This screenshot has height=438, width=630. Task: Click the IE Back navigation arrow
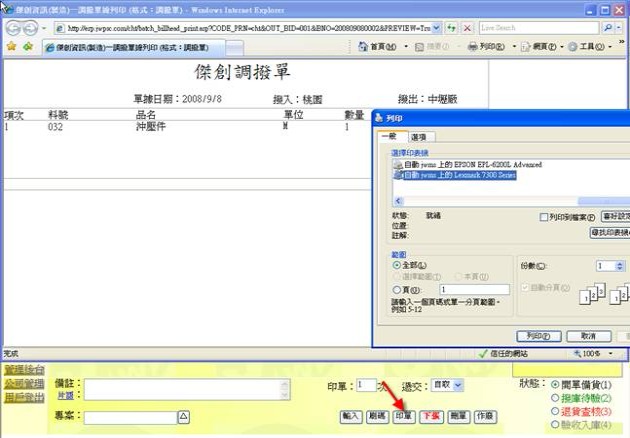13,28
